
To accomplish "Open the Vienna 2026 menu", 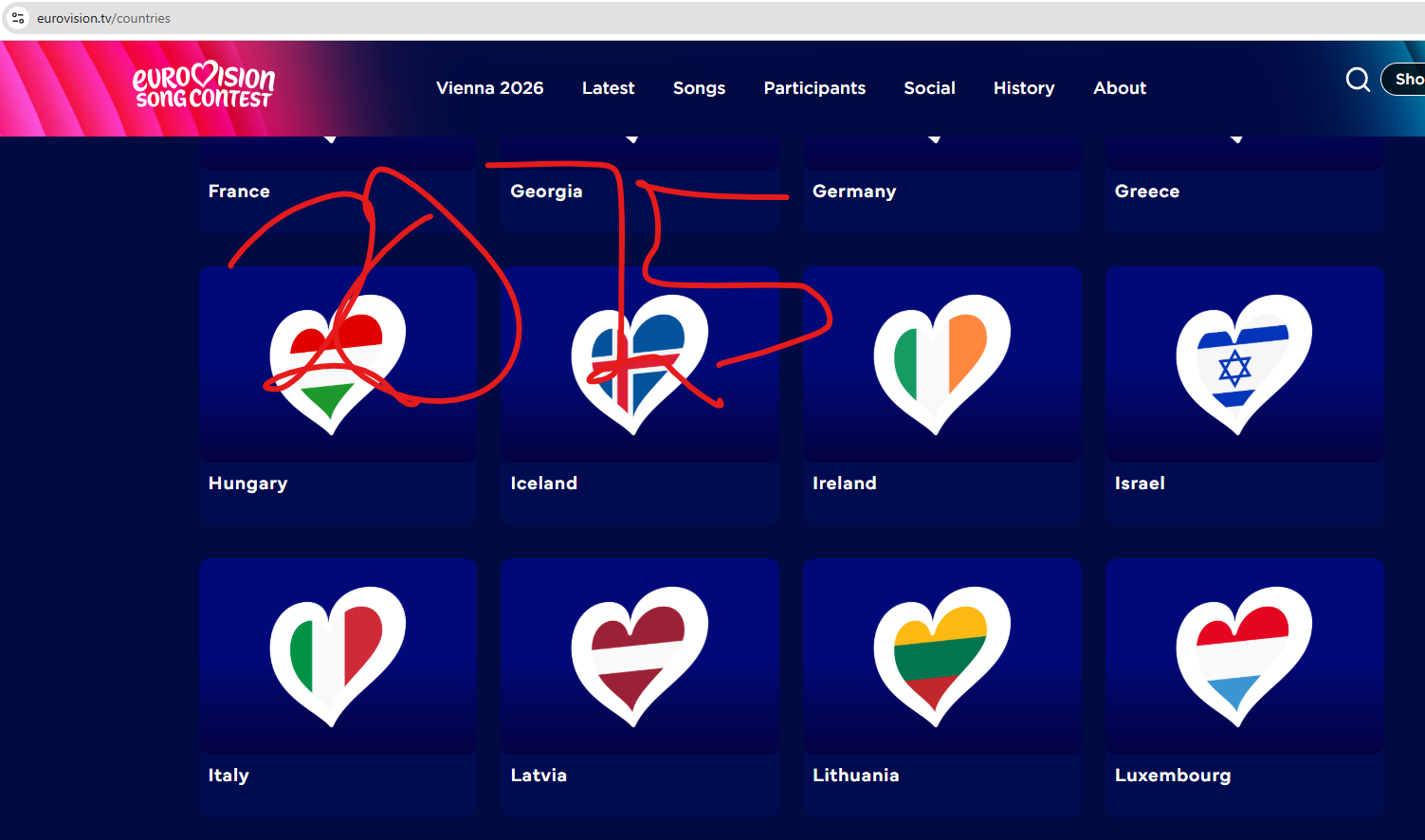I will (x=490, y=88).
